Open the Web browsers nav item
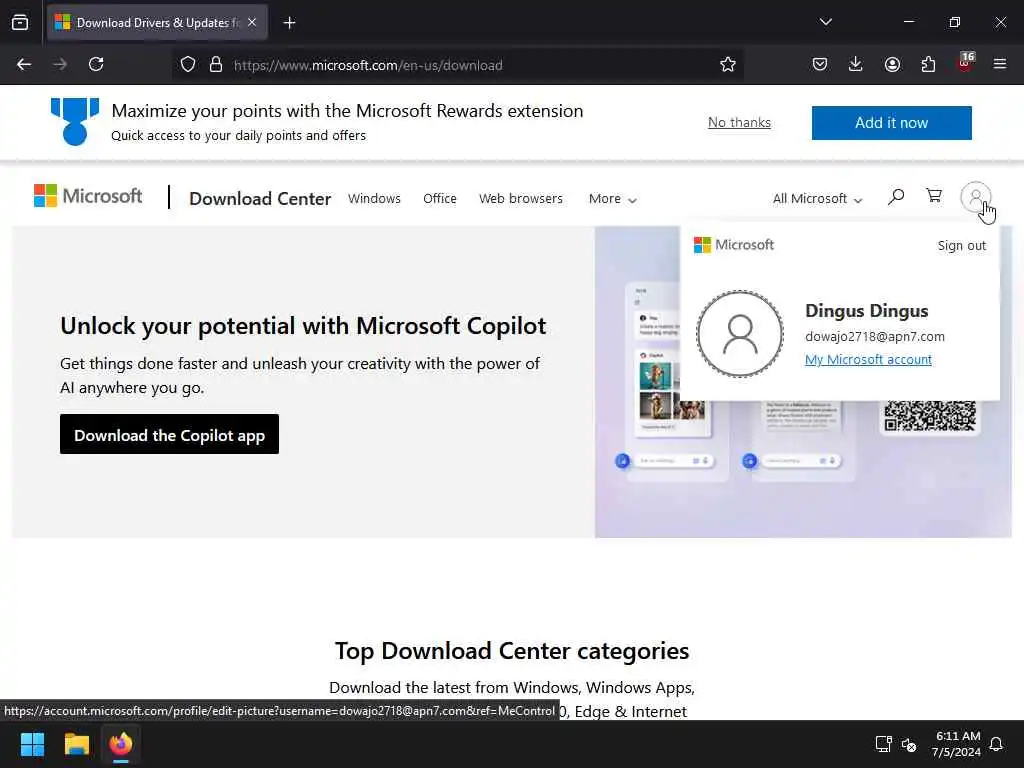Viewport: 1024px width, 768px height. point(520,199)
